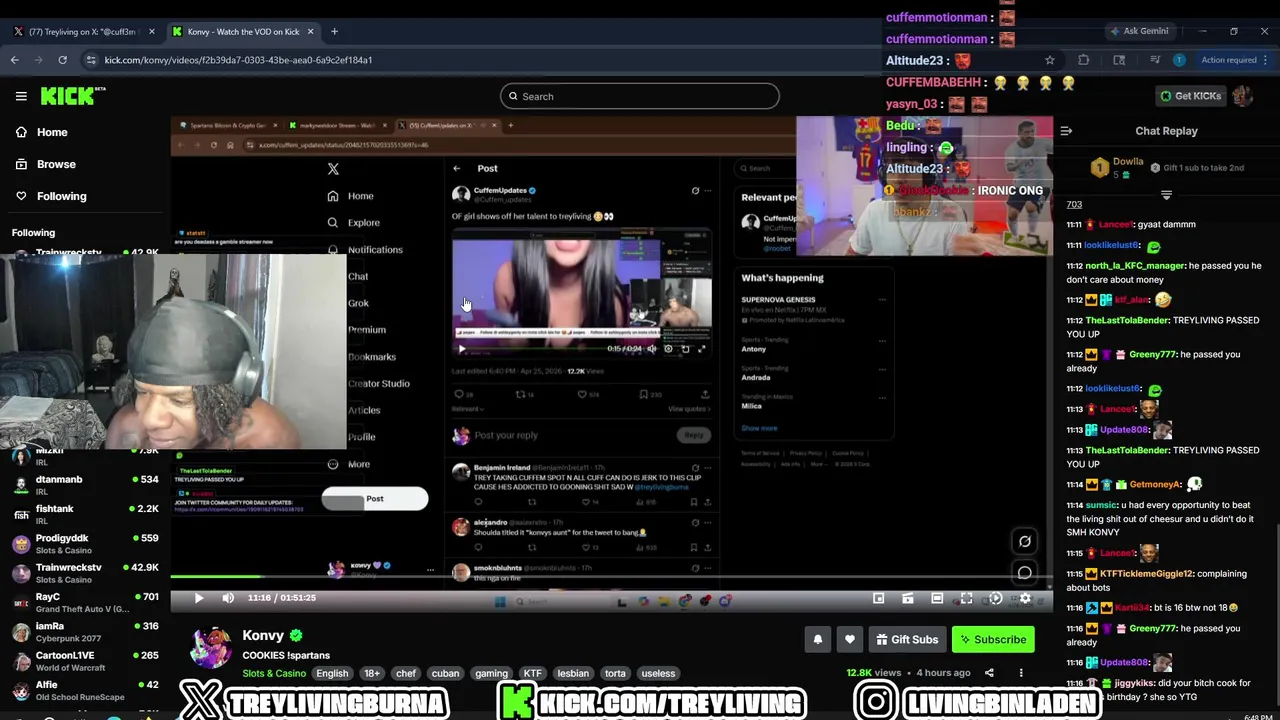Open Chrome profile T avatar

click(1179, 60)
